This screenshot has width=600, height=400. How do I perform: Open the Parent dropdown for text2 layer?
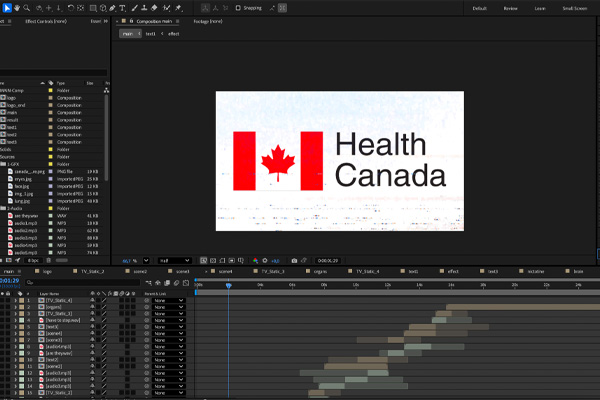168,360
